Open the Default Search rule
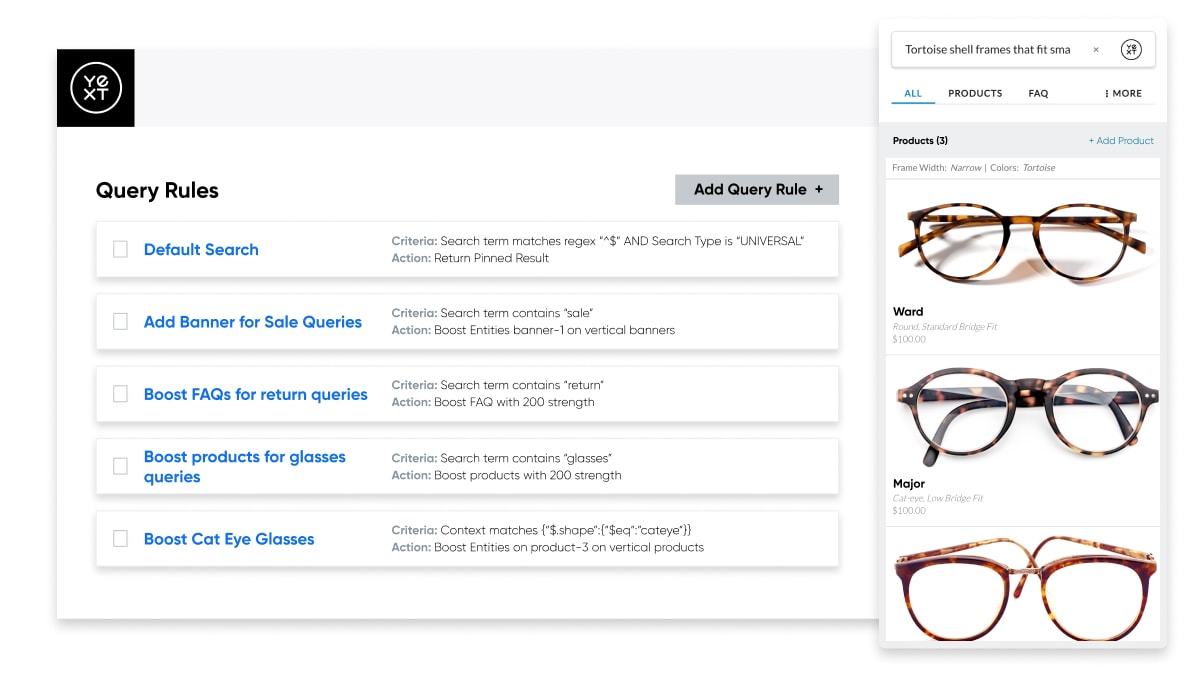Image resolution: width=1200 pixels, height=675 pixels. point(201,250)
